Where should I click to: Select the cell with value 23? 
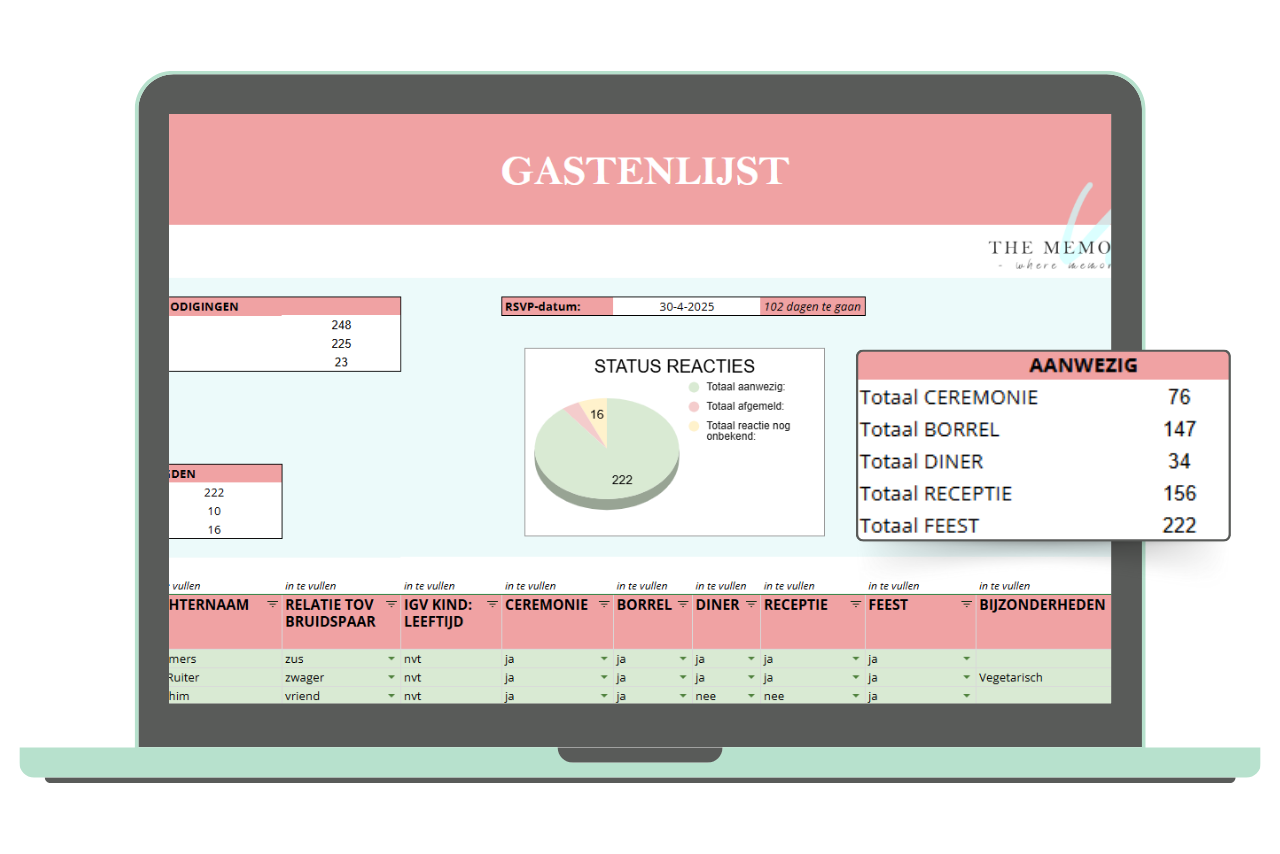point(341,362)
